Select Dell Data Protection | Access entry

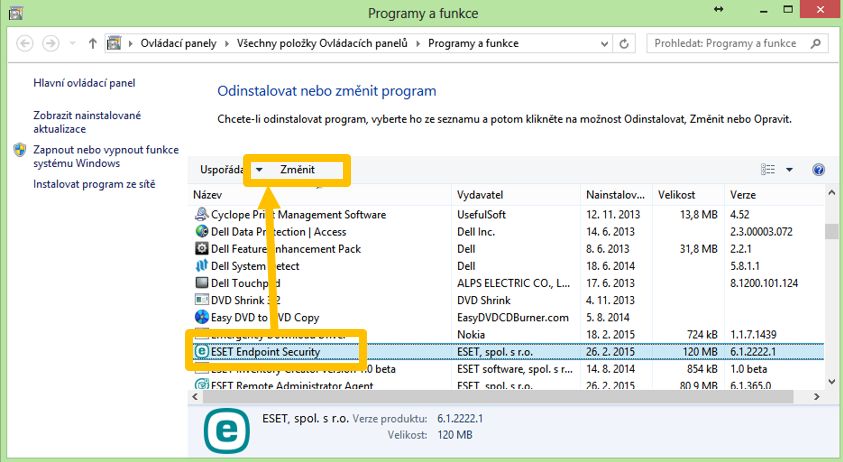[x=278, y=232]
